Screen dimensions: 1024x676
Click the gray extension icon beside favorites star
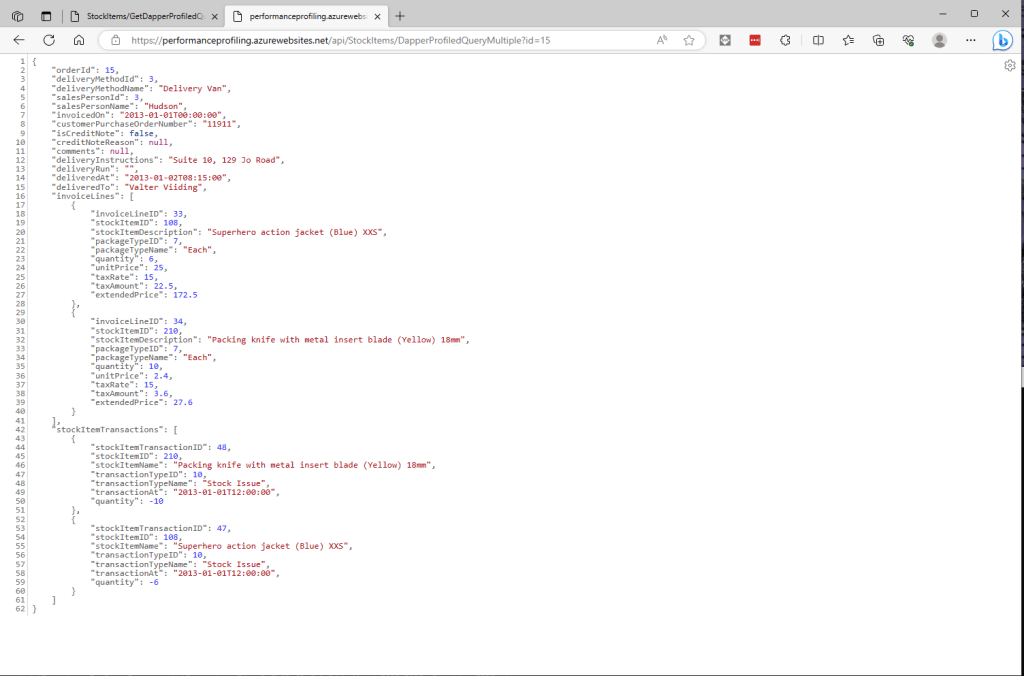(725, 40)
